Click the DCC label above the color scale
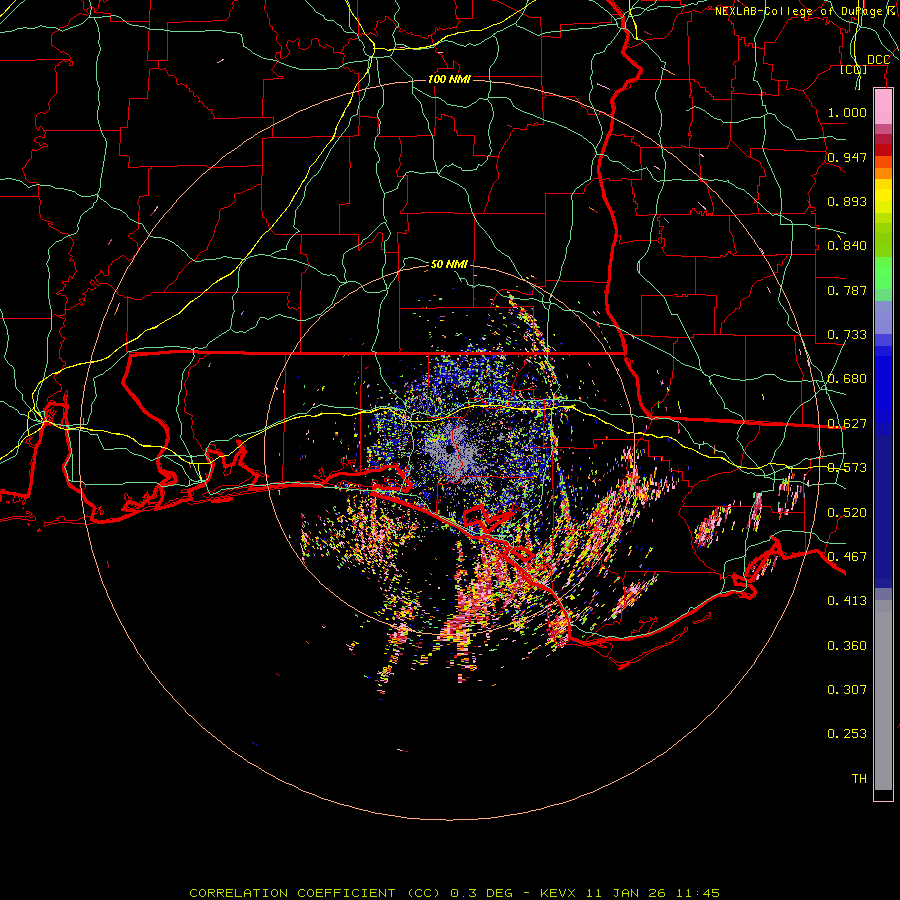Viewport: 900px width, 900px height. [x=878, y=60]
